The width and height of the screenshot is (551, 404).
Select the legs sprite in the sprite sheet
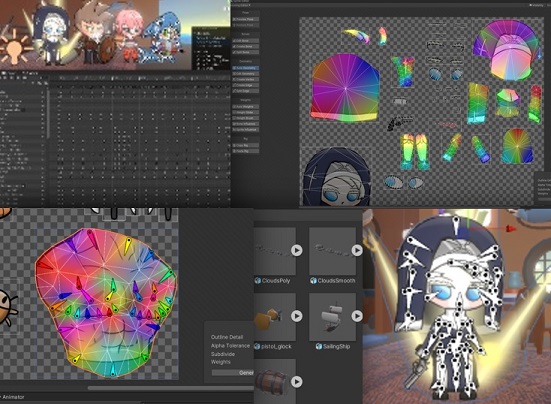[415, 152]
